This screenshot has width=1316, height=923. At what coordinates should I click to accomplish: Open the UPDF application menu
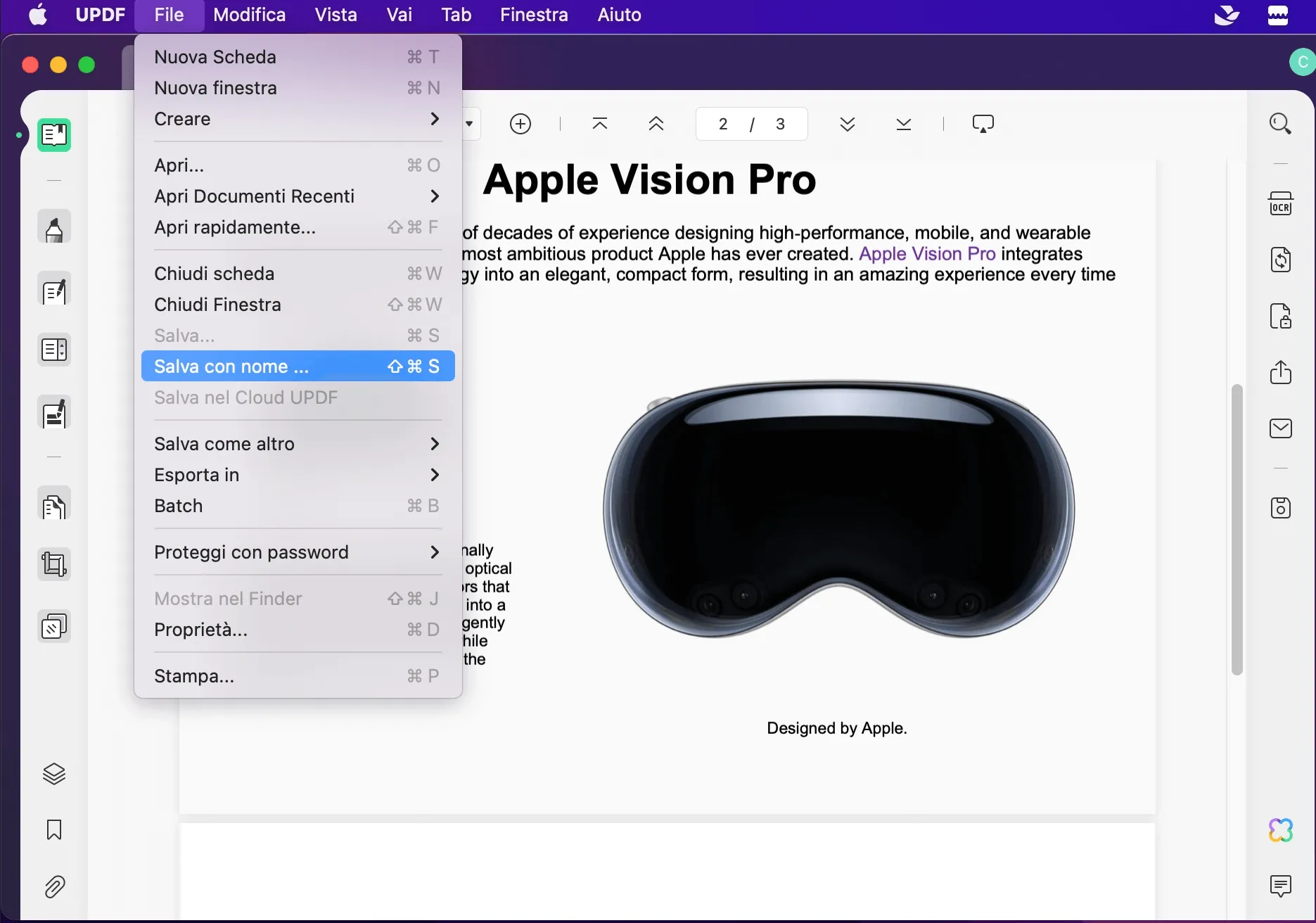101,15
